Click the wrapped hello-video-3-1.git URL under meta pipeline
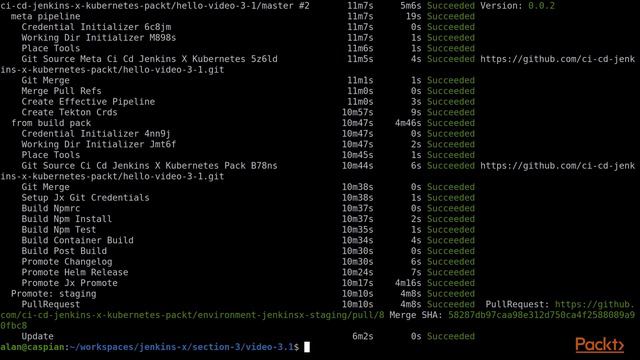Image resolution: width=640 pixels, height=360 pixels. [112, 70]
